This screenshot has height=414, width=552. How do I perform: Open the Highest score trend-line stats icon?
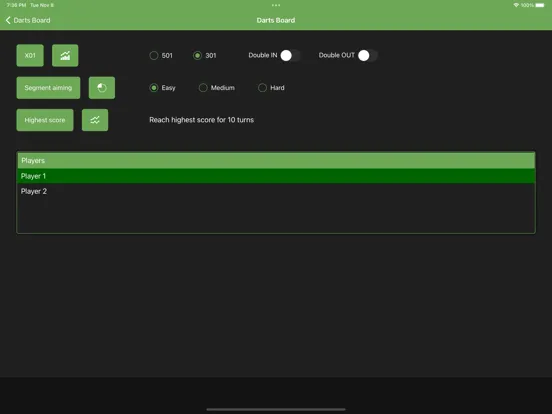click(x=95, y=120)
